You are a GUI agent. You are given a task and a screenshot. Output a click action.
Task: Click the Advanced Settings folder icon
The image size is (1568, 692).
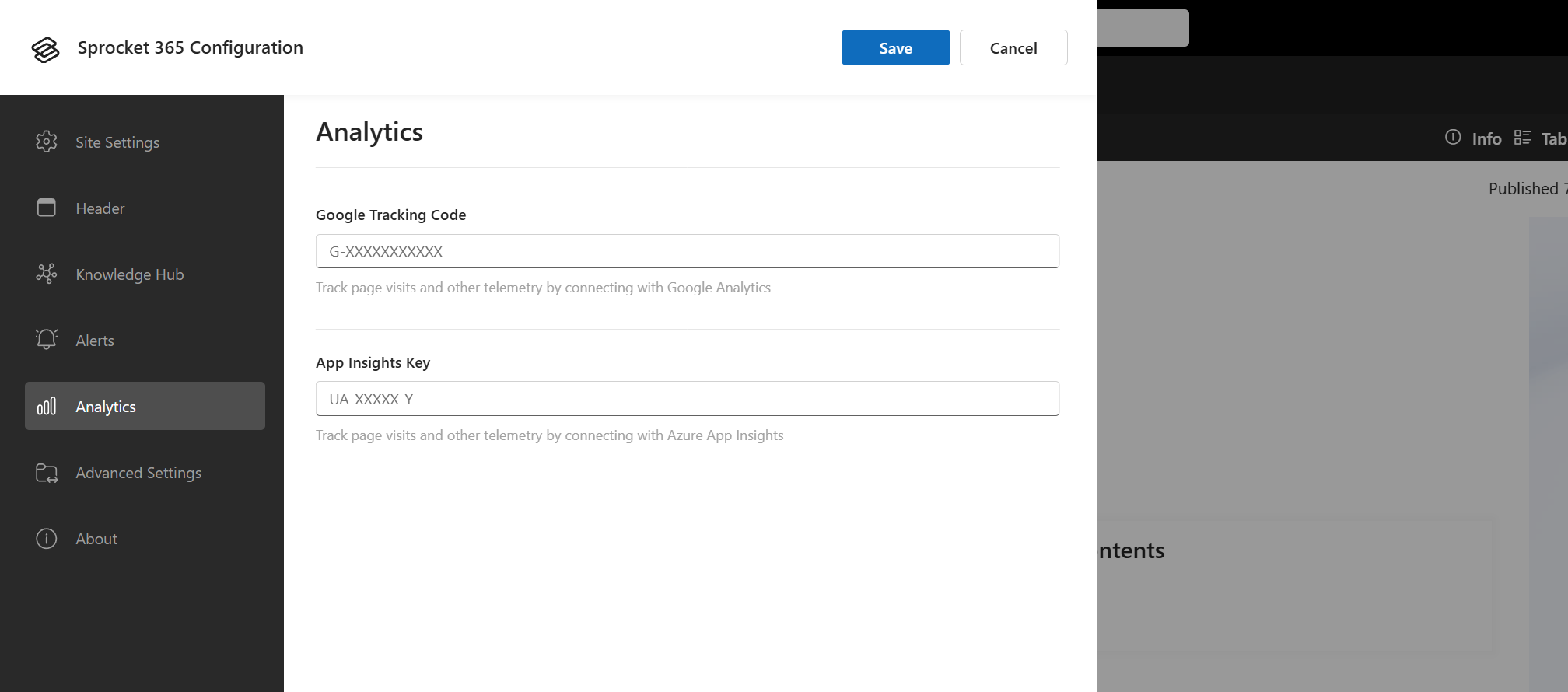pyautogui.click(x=47, y=473)
